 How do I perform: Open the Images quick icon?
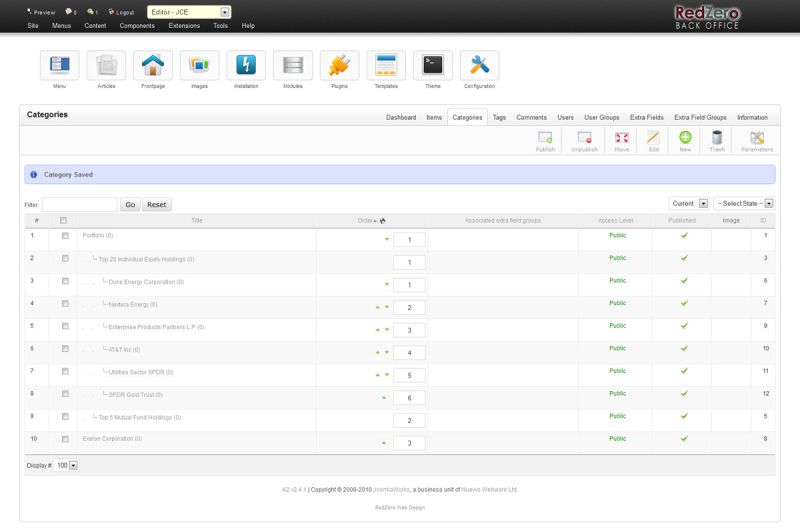pos(199,65)
